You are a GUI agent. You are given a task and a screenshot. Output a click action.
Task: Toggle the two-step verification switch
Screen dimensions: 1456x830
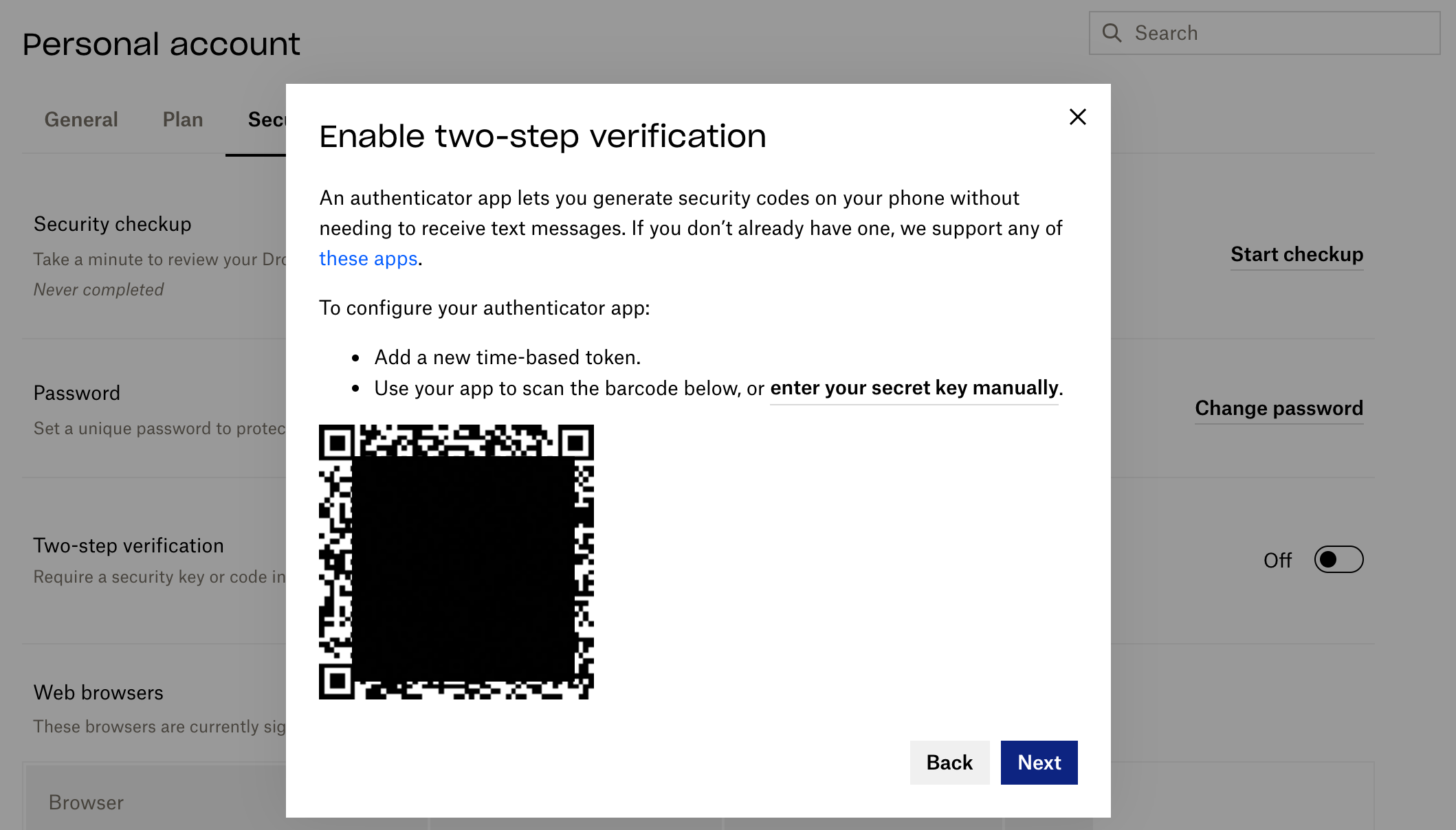click(1338, 559)
